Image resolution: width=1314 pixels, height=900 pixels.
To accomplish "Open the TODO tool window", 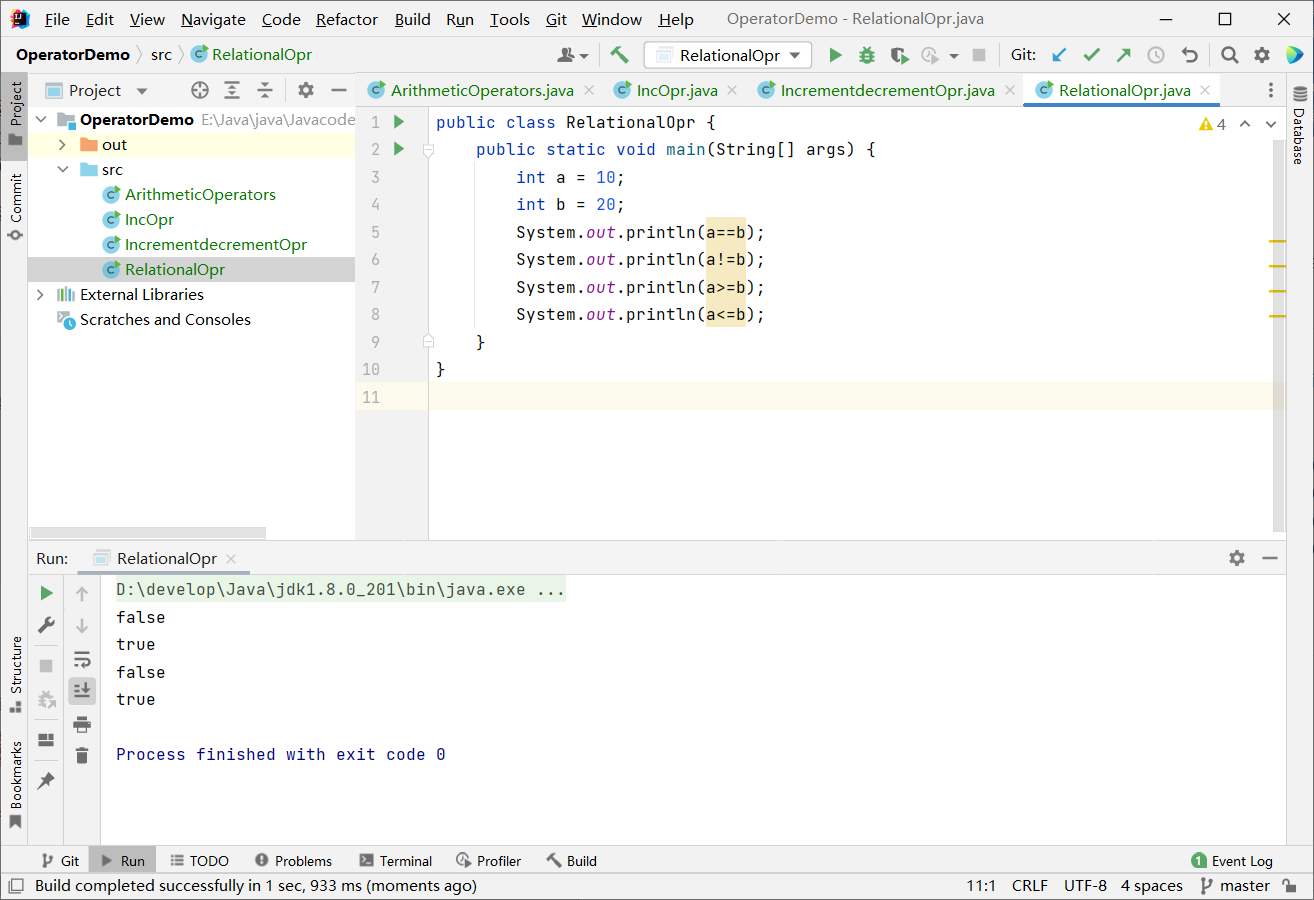I will pyautogui.click(x=199, y=860).
